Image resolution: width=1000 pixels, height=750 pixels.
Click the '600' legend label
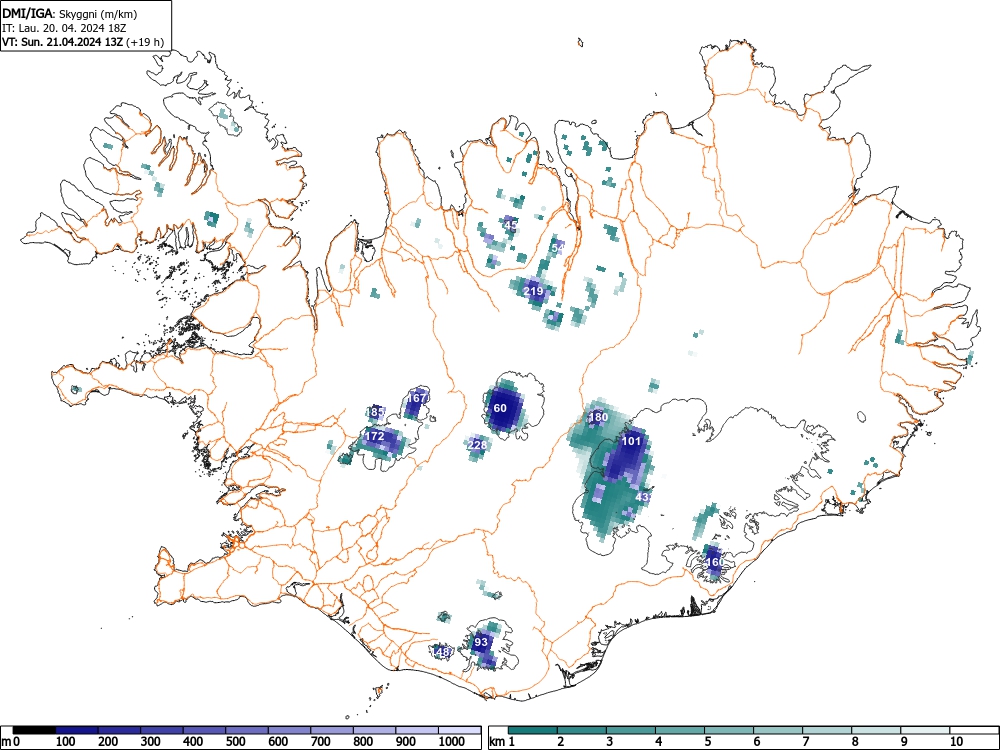[x=279, y=742]
